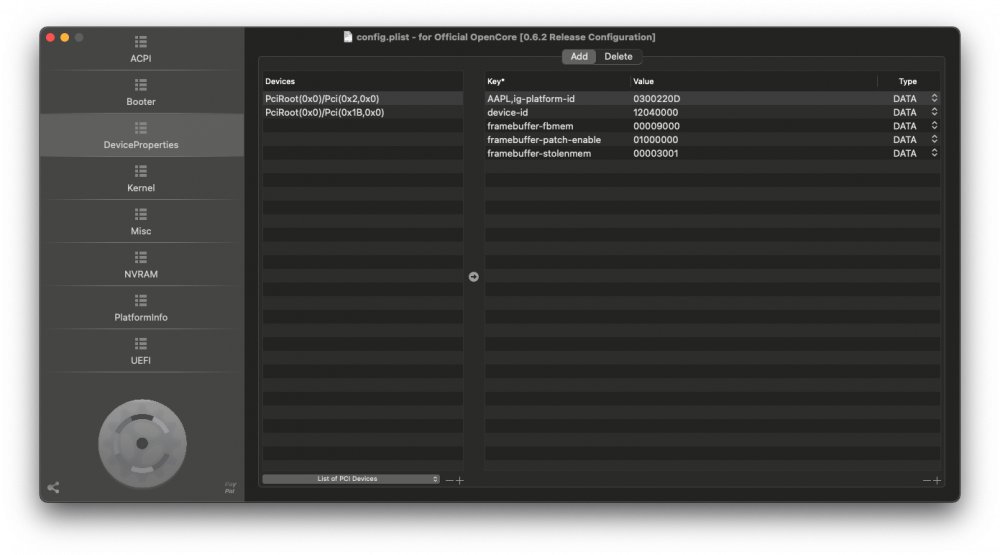Screen dimensions: 1000x555
Task: Select the framebuffer-fbmem key
Action: click(530, 126)
